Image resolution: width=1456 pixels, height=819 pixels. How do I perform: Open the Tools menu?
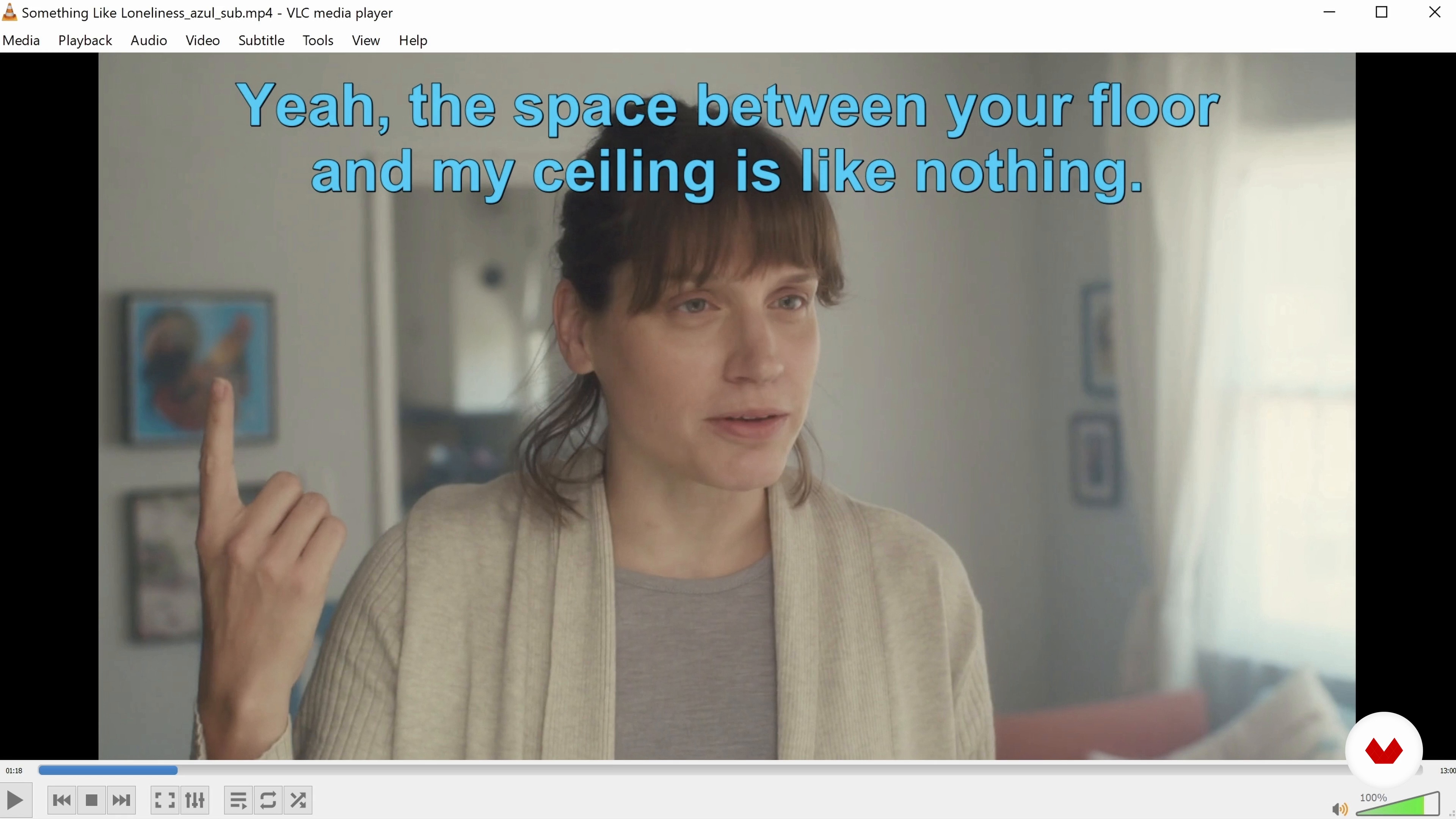click(318, 40)
